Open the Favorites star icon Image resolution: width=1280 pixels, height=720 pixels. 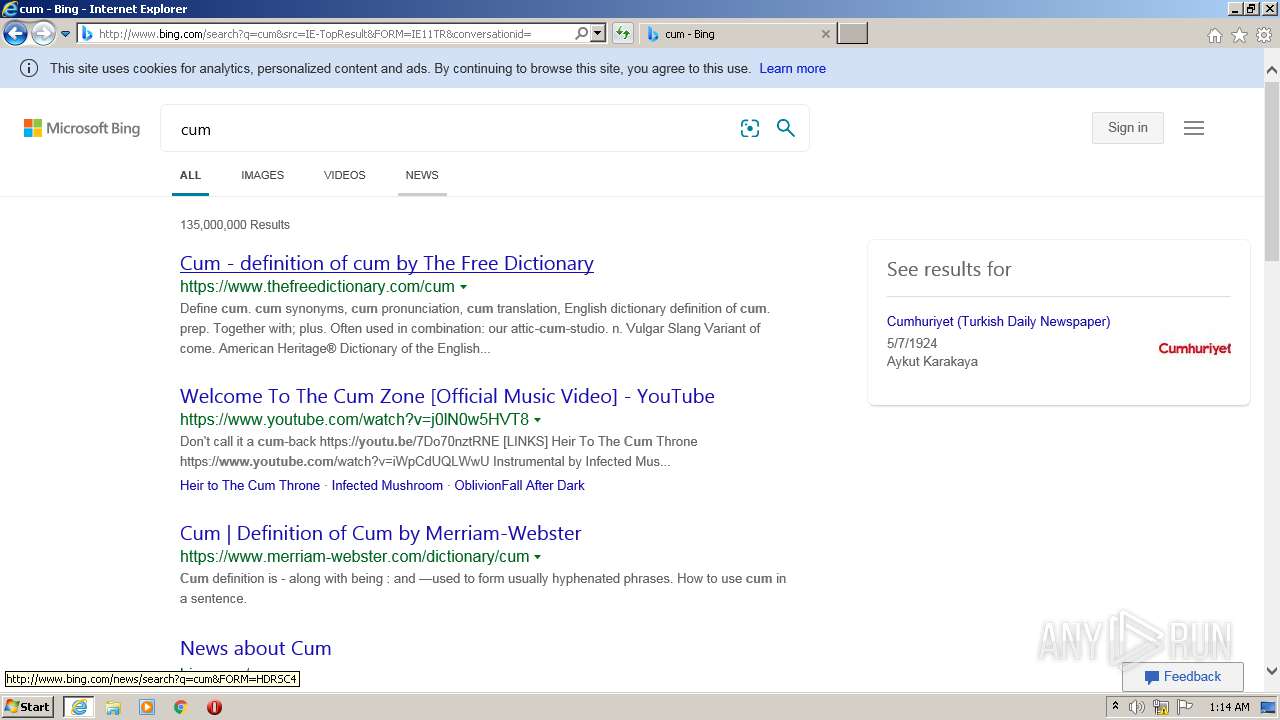[1239, 35]
